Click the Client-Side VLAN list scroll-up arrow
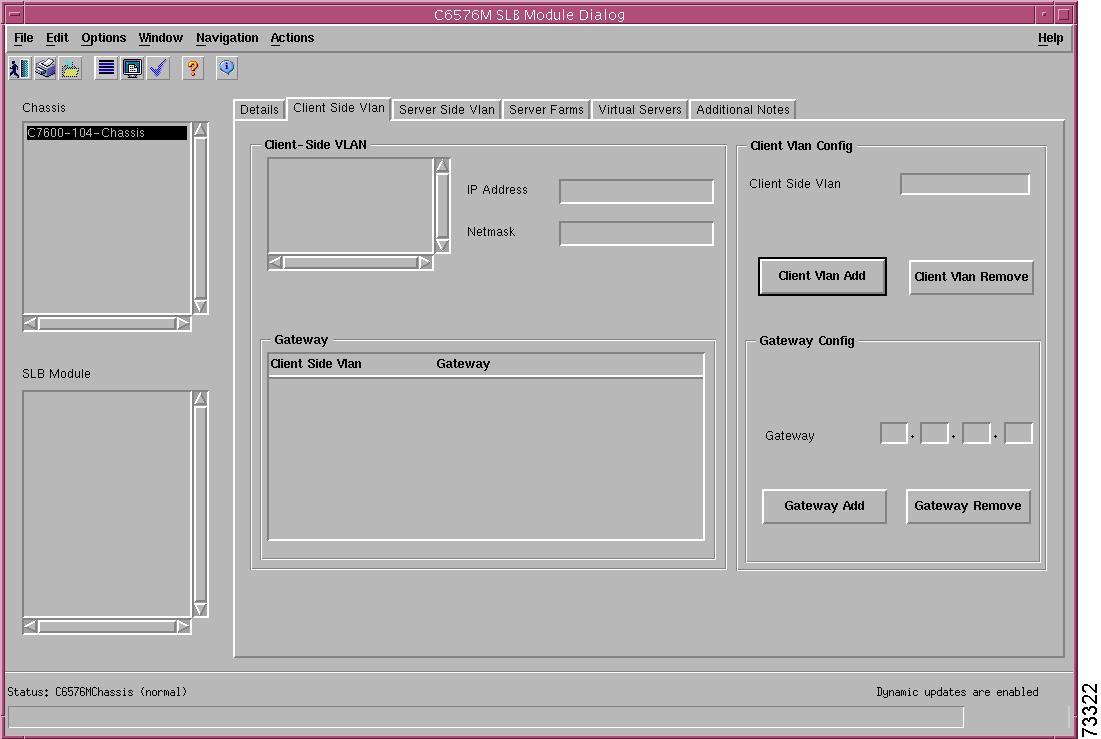The width and height of the screenshot is (1101, 739). coord(442,166)
